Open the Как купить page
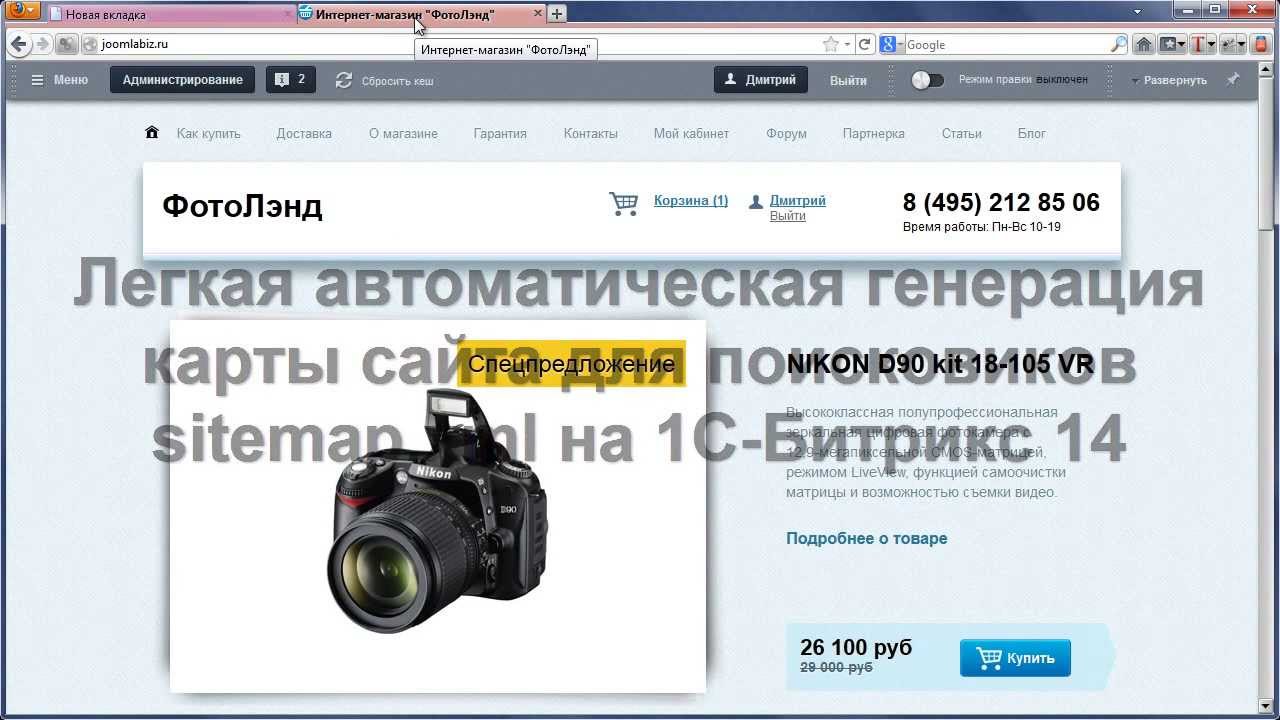This screenshot has height=720, width=1280. [x=209, y=133]
